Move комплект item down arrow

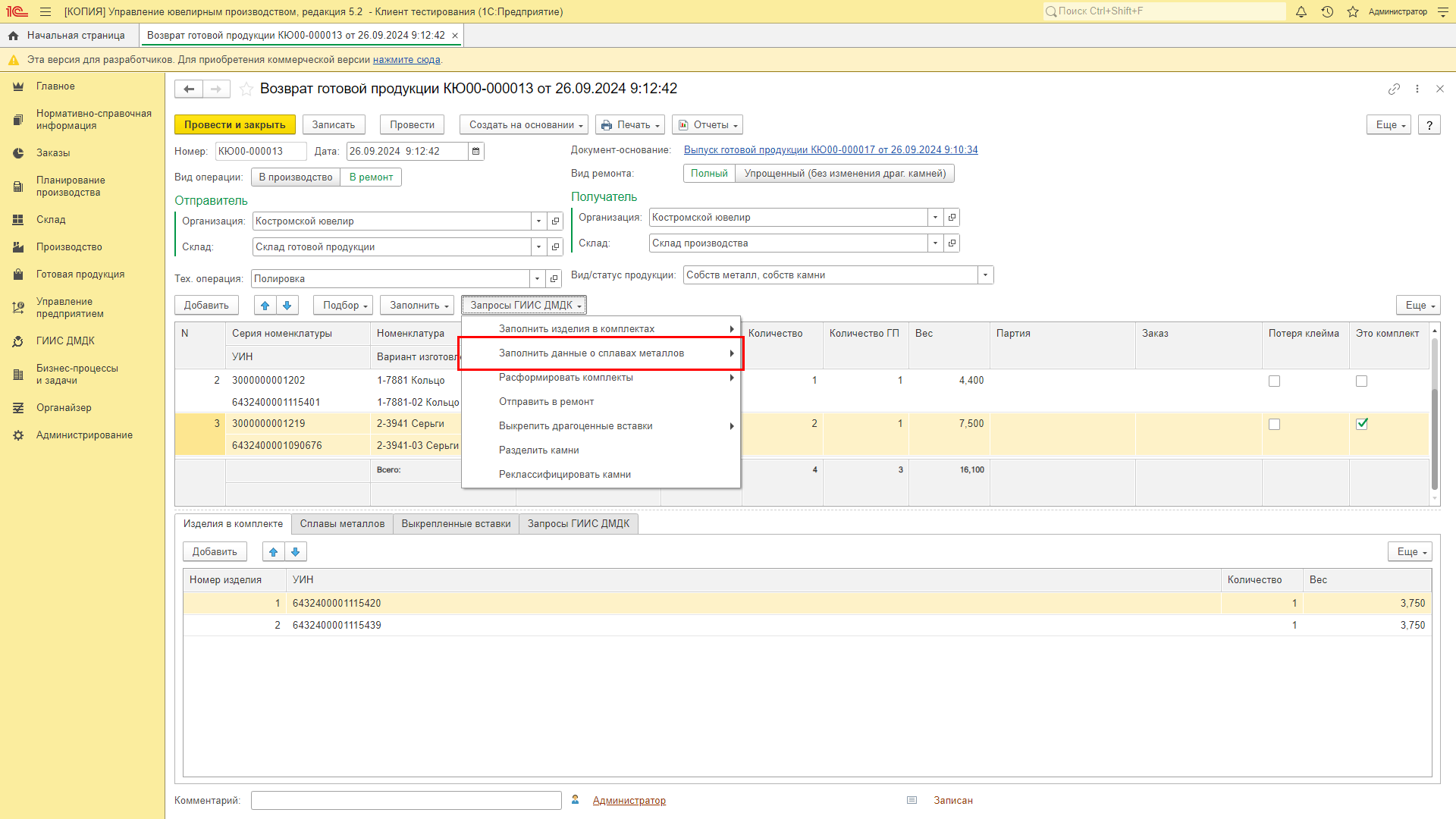[296, 552]
